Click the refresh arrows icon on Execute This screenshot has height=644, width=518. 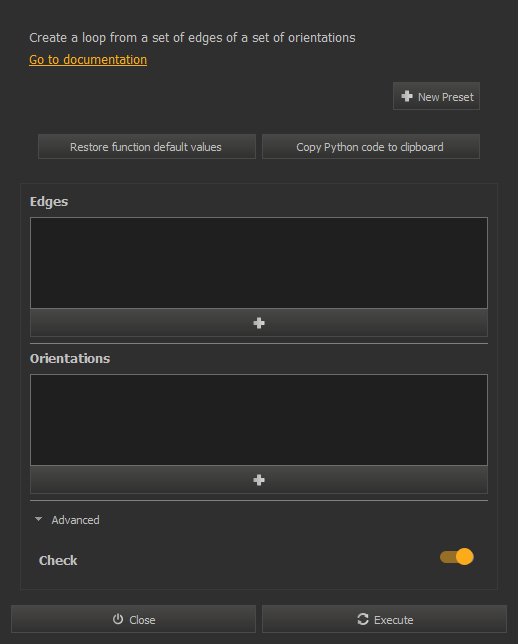tap(363, 619)
